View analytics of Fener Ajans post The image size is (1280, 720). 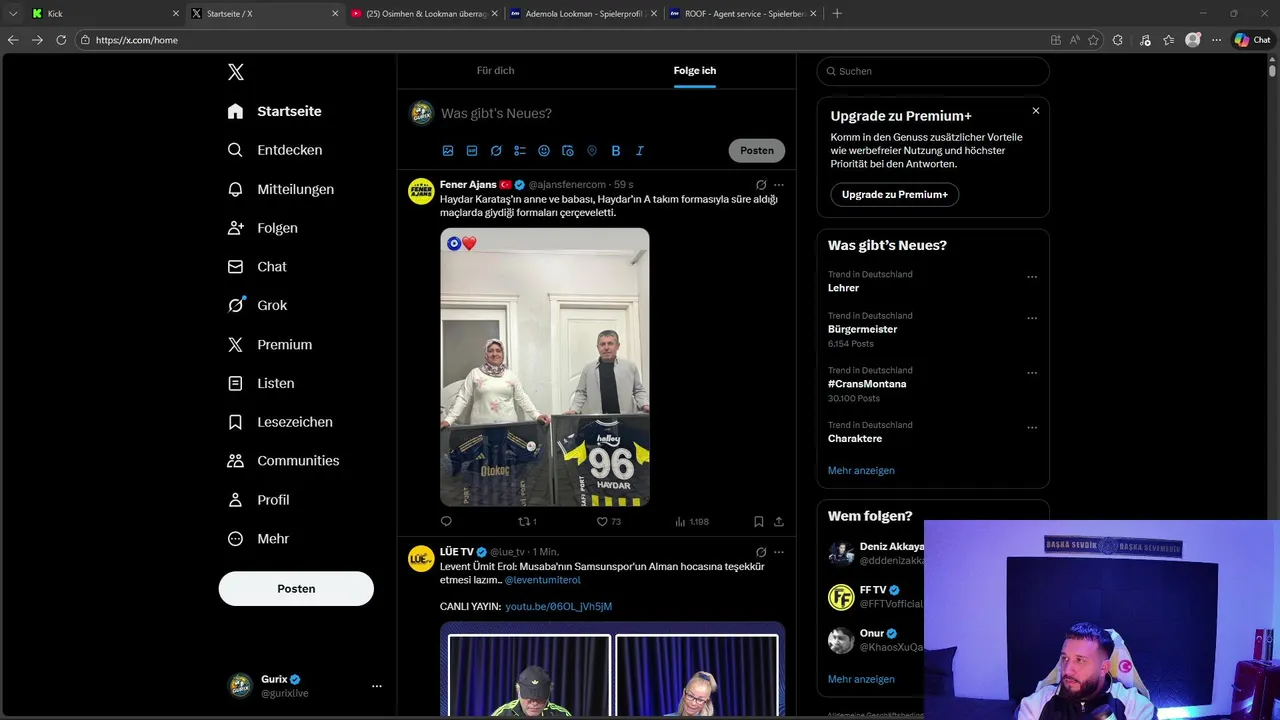pos(692,521)
